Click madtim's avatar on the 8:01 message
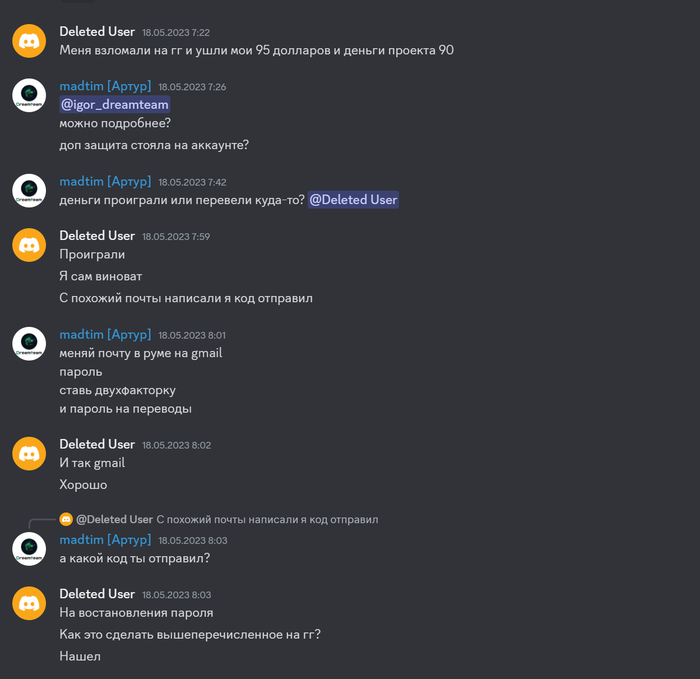Screen dimensions: 700x679 coord(29,343)
